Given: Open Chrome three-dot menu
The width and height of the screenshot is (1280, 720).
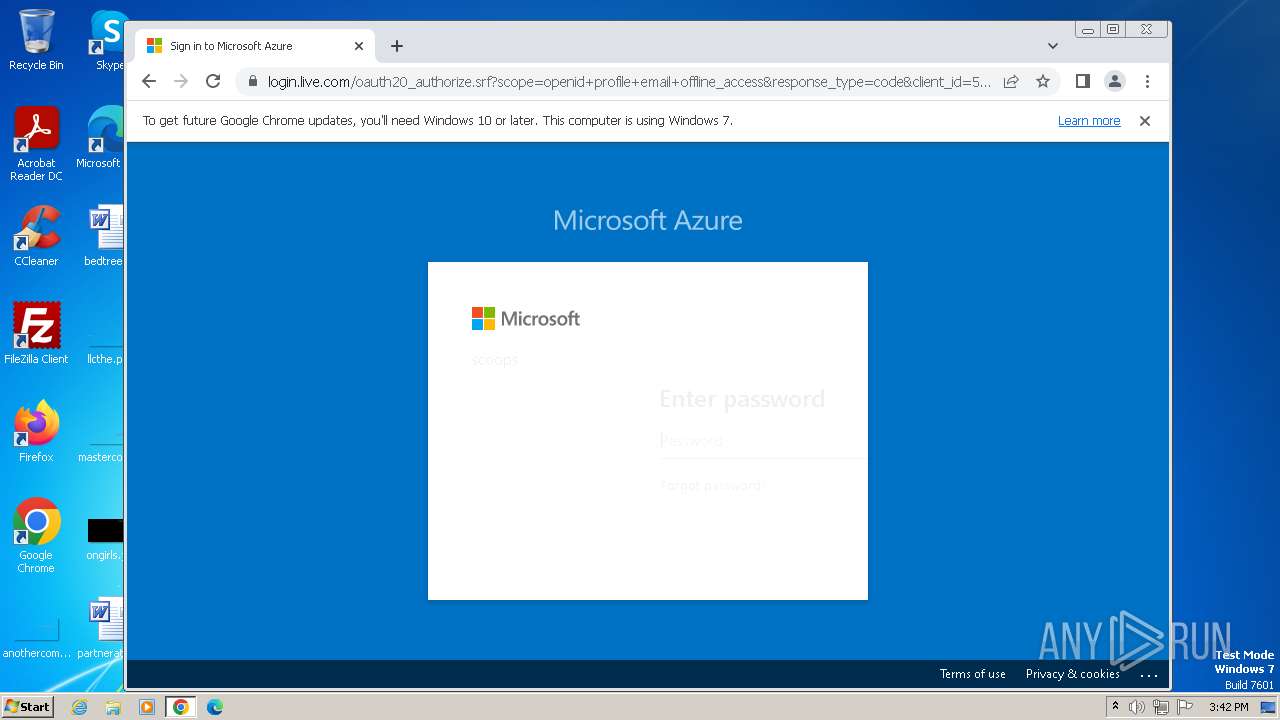Looking at the screenshot, I should pos(1147,81).
